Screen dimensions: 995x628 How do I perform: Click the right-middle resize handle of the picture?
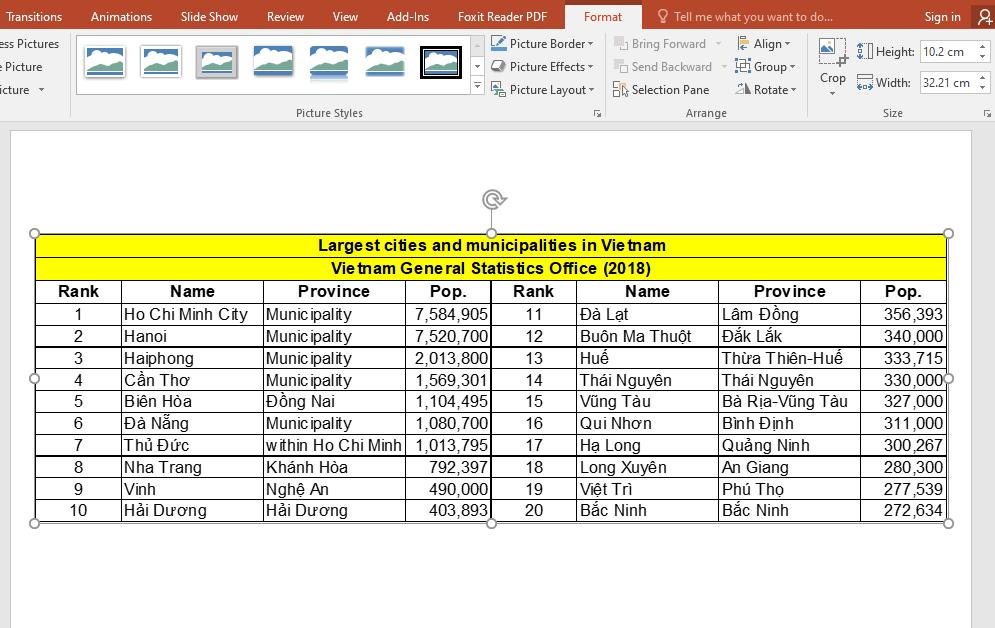[x=948, y=378]
